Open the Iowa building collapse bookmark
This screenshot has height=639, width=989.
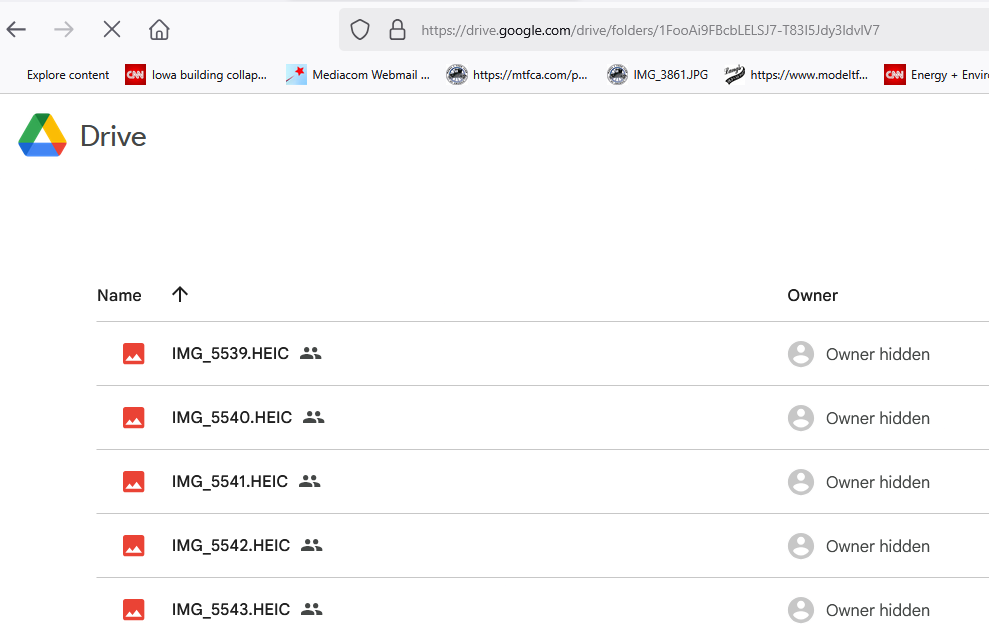coord(197,75)
